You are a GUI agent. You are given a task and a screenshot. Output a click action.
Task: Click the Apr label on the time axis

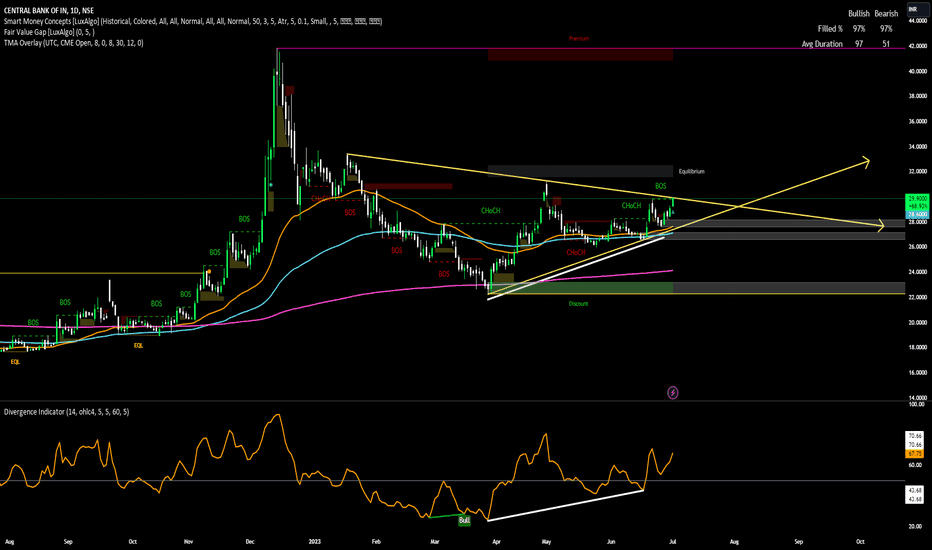coord(497,542)
